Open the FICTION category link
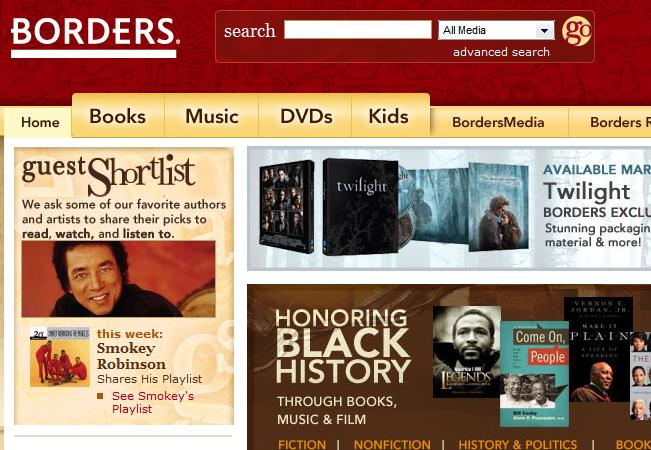The image size is (651, 450). click(x=302, y=444)
